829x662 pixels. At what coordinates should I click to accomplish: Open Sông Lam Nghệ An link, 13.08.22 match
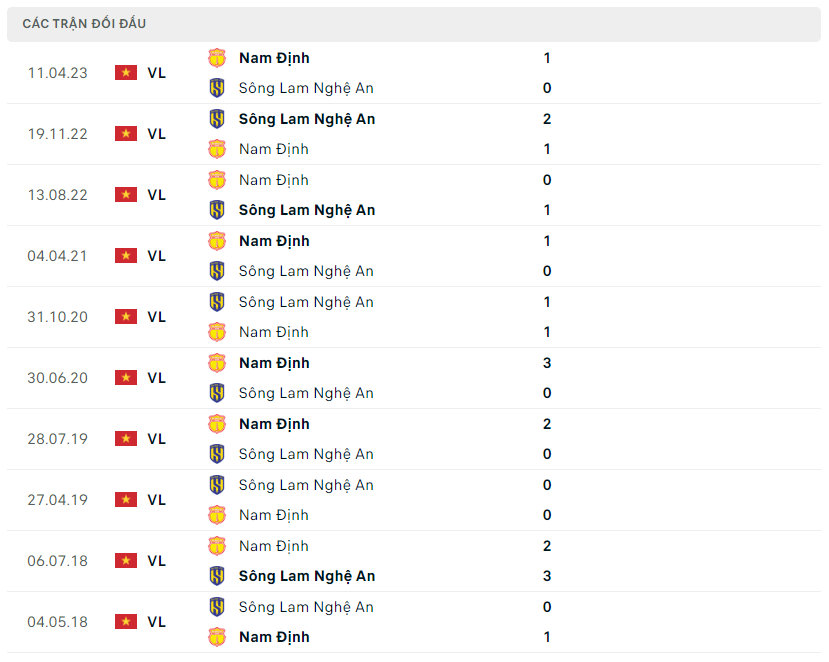tap(307, 210)
